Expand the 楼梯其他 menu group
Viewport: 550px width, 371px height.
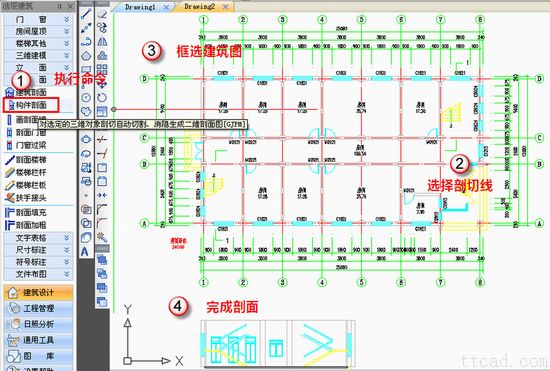click(38, 43)
